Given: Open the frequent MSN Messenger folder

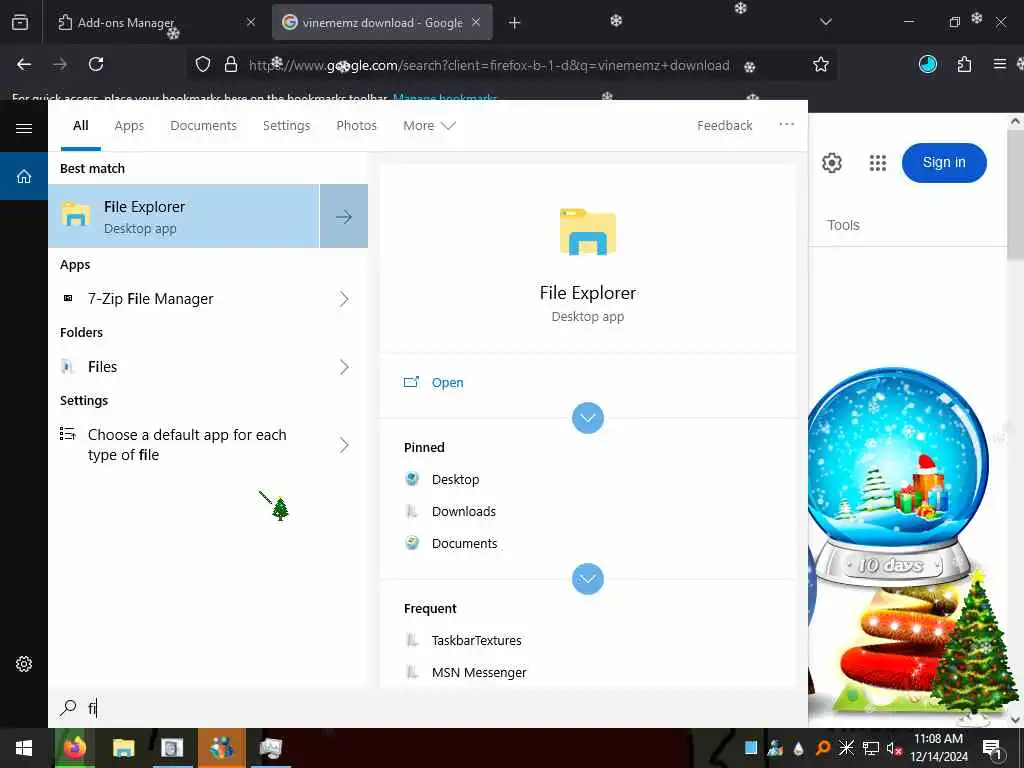Looking at the screenshot, I should point(479,673).
